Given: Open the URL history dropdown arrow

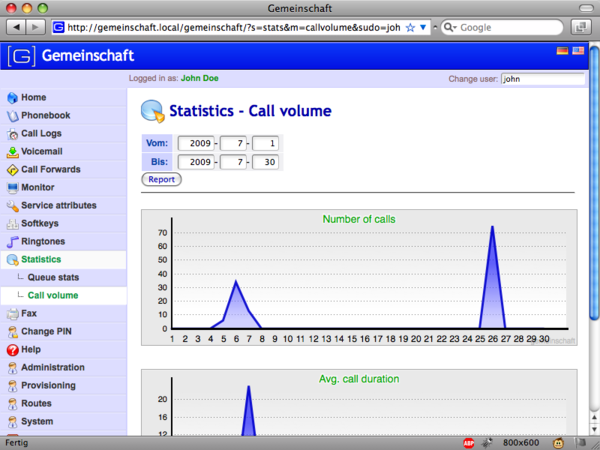Looking at the screenshot, I should (423, 28).
